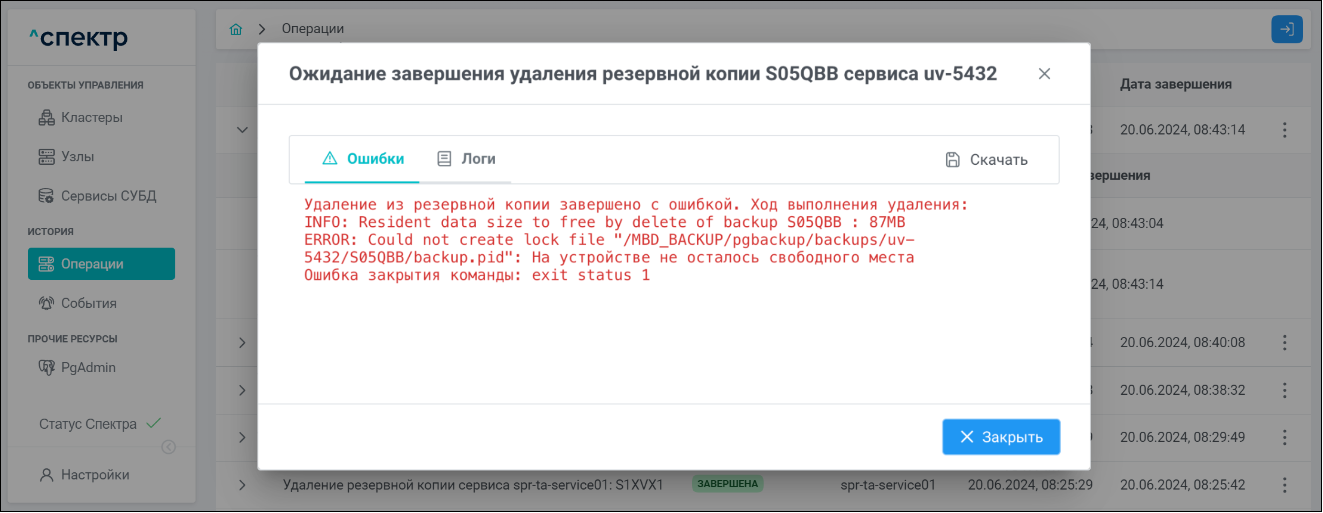Screen dimensions: 1323x513
Task: Click the dialog title text
Action: tap(643, 73)
